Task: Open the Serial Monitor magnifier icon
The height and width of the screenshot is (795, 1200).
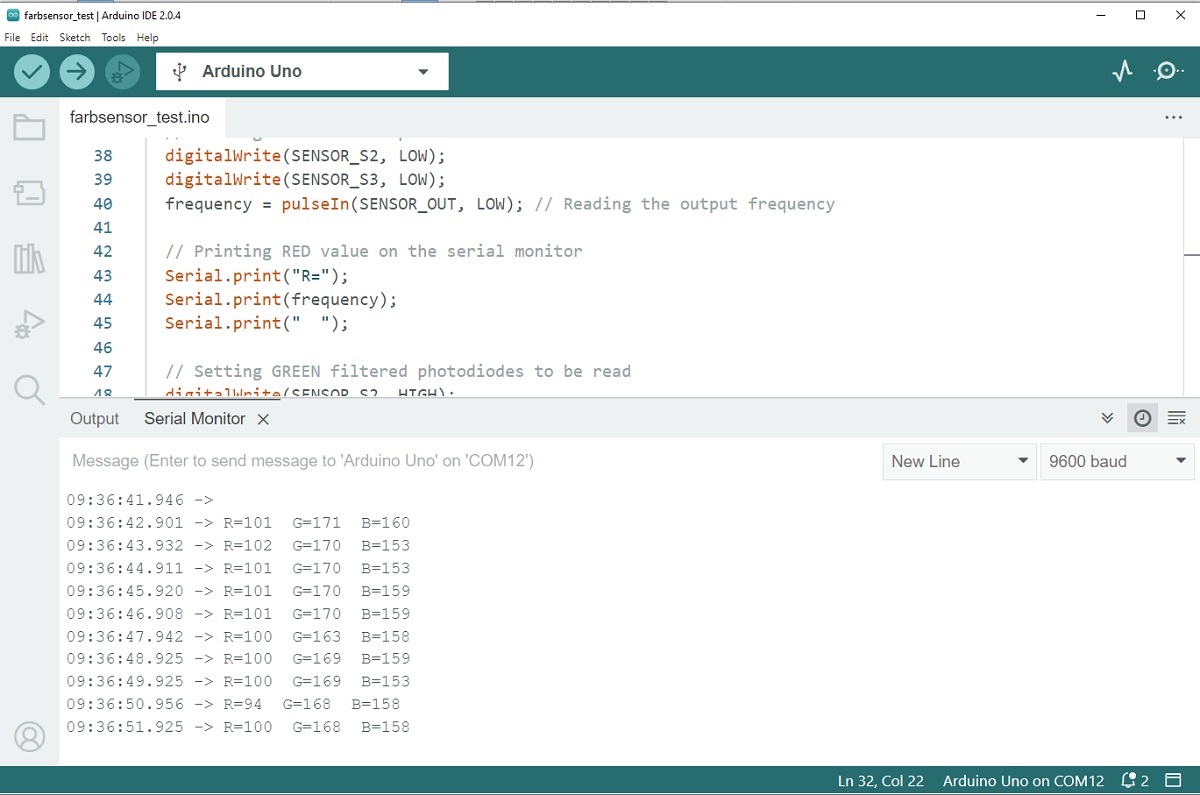Action: tap(1168, 71)
